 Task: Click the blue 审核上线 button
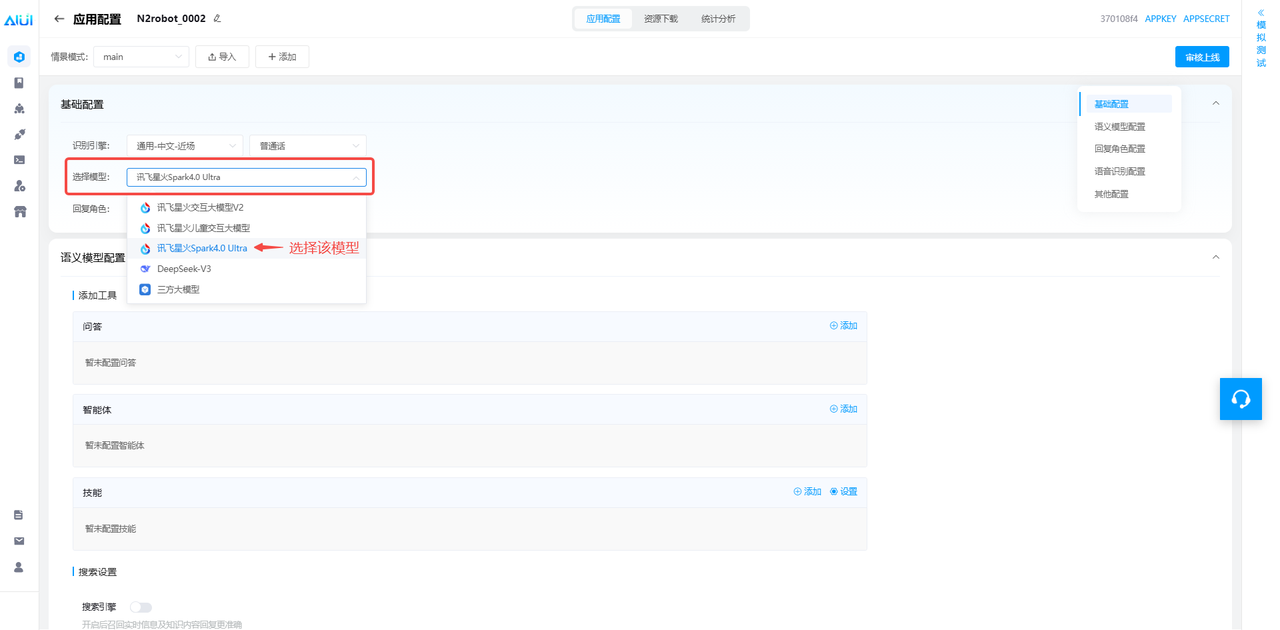click(x=1202, y=57)
